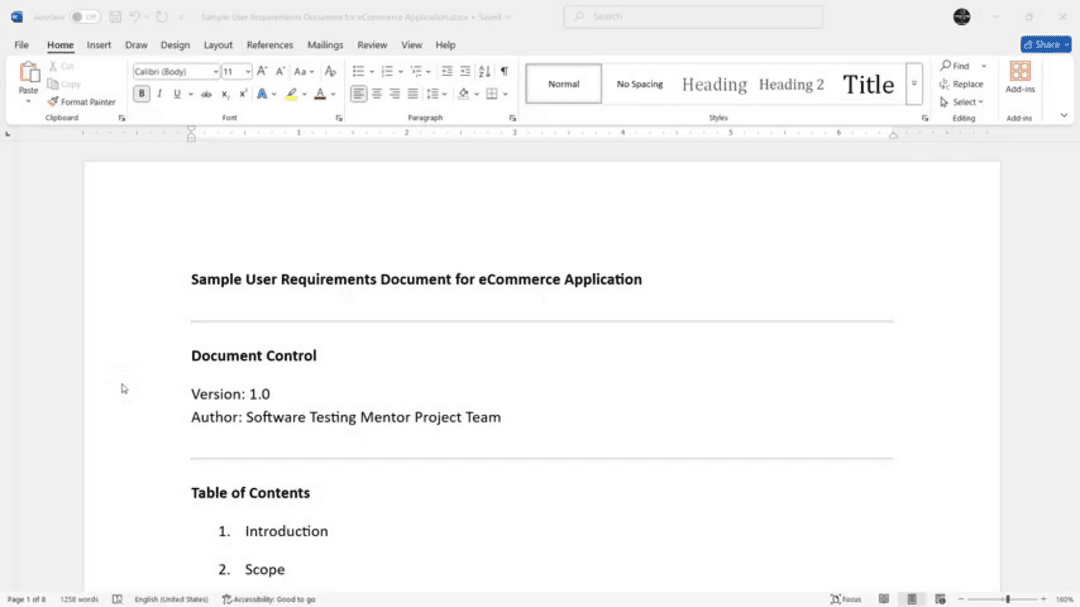Click the Share button
1080x607 pixels.
click(x=1045, y=45)
